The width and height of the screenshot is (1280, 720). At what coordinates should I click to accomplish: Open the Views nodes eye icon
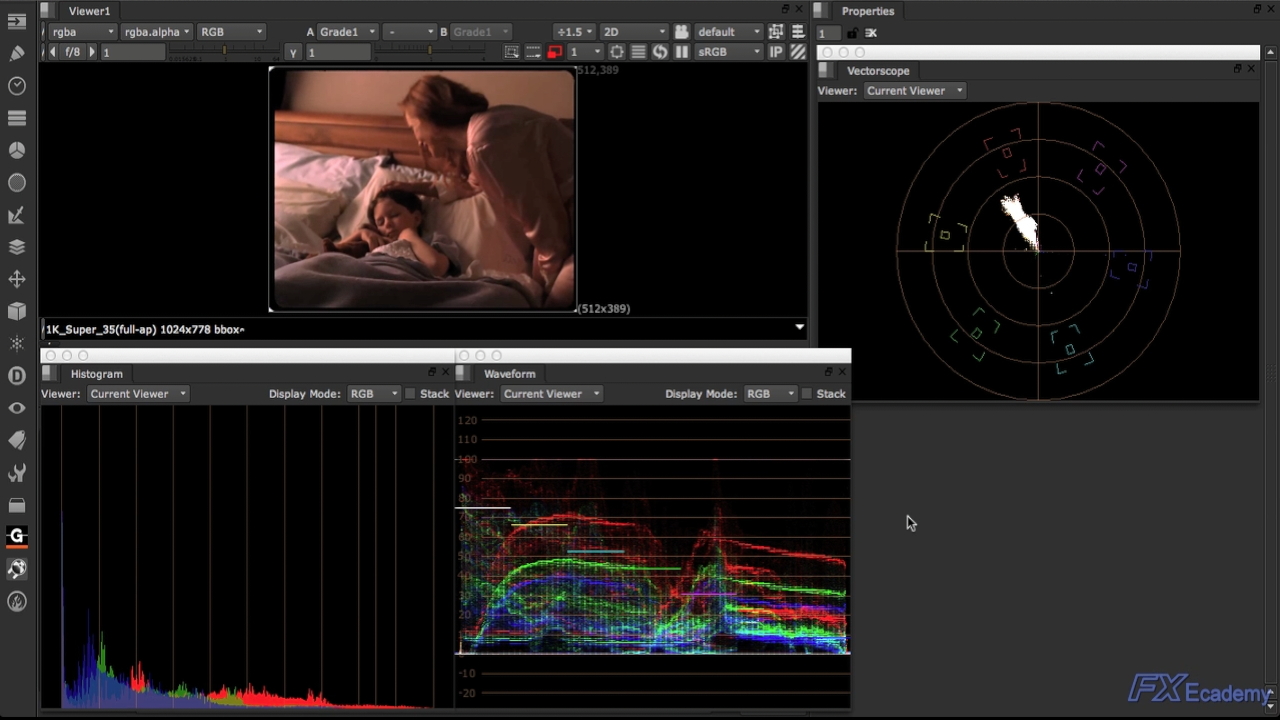(17, 408)
